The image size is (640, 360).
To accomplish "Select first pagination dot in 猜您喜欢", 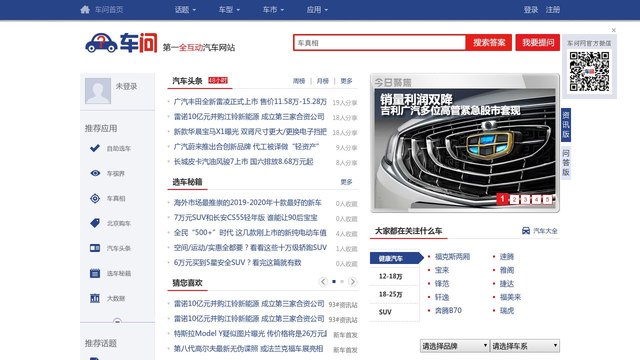I will (x=334, y=282).
